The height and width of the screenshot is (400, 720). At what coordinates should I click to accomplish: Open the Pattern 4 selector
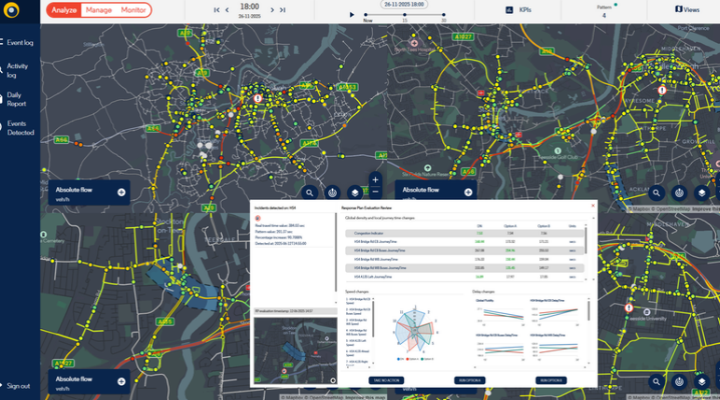pyautogui.click(x=605, y=11)
